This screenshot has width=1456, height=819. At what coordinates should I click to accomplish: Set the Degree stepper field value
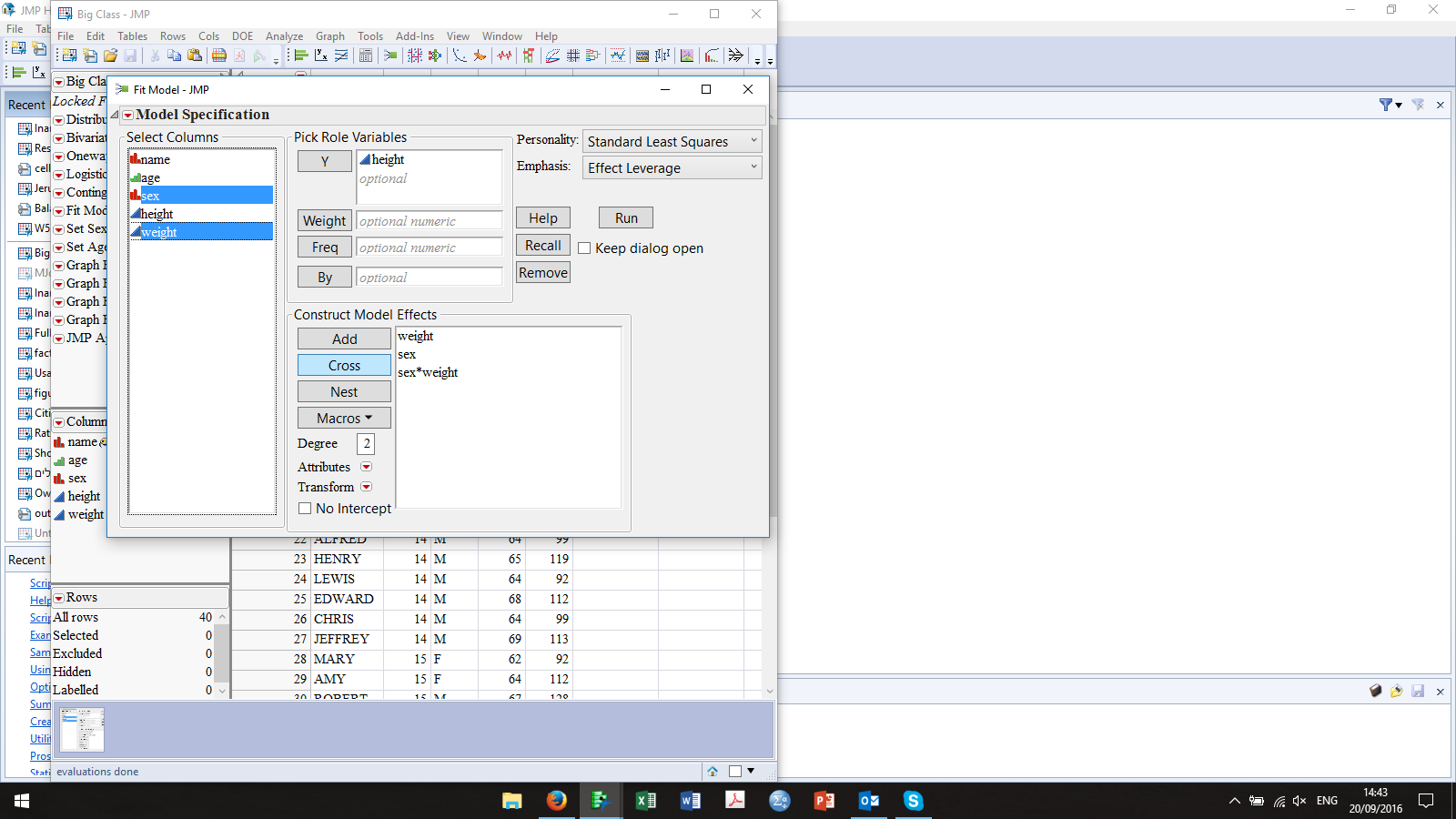point(365,443)
